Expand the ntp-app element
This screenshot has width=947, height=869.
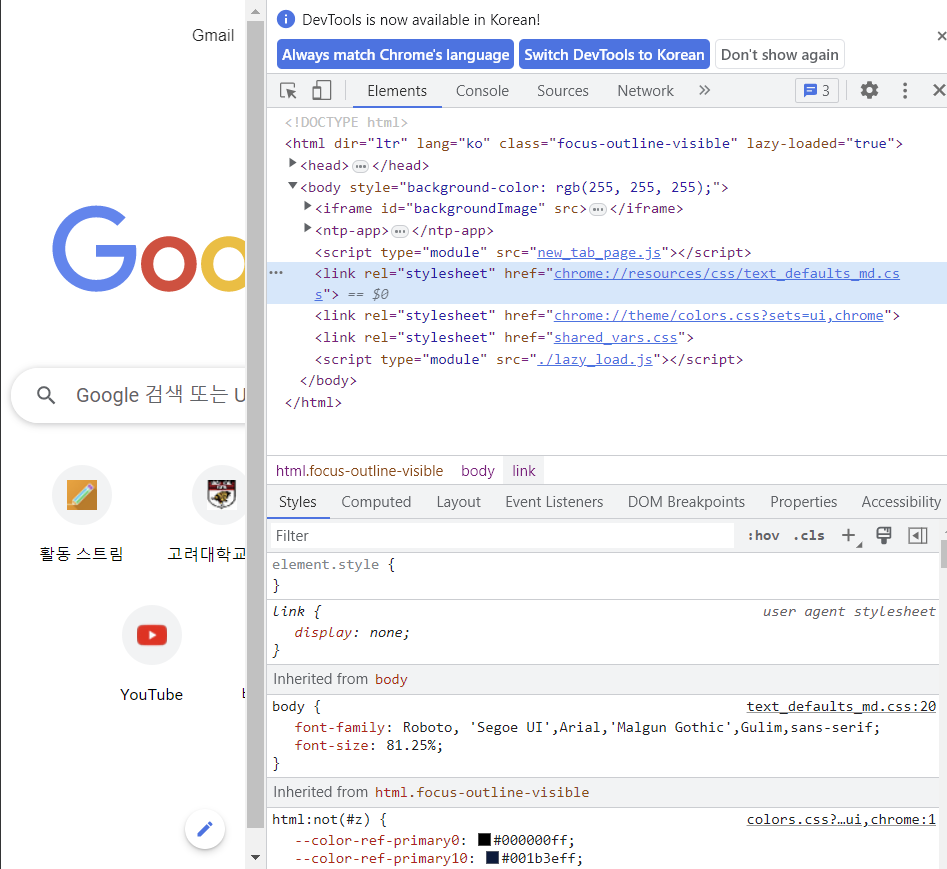pyautogui.click(x=308, y=229)
